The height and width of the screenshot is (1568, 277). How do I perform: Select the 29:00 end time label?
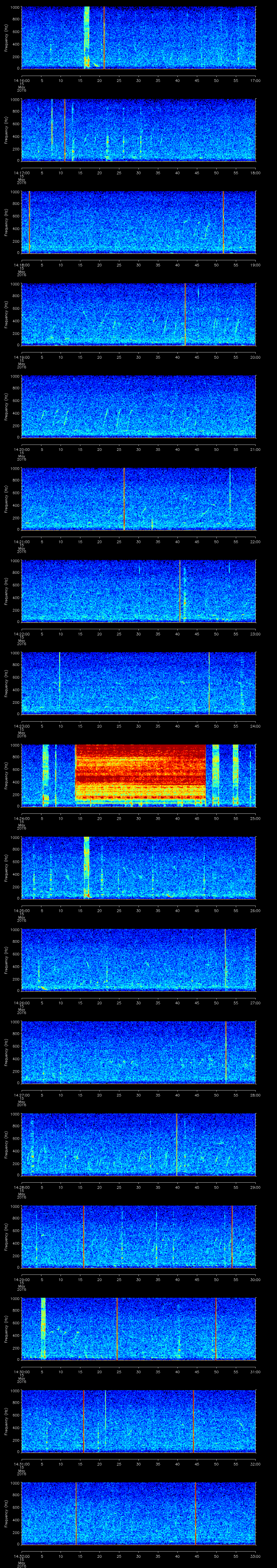(x=255, y=1187)
